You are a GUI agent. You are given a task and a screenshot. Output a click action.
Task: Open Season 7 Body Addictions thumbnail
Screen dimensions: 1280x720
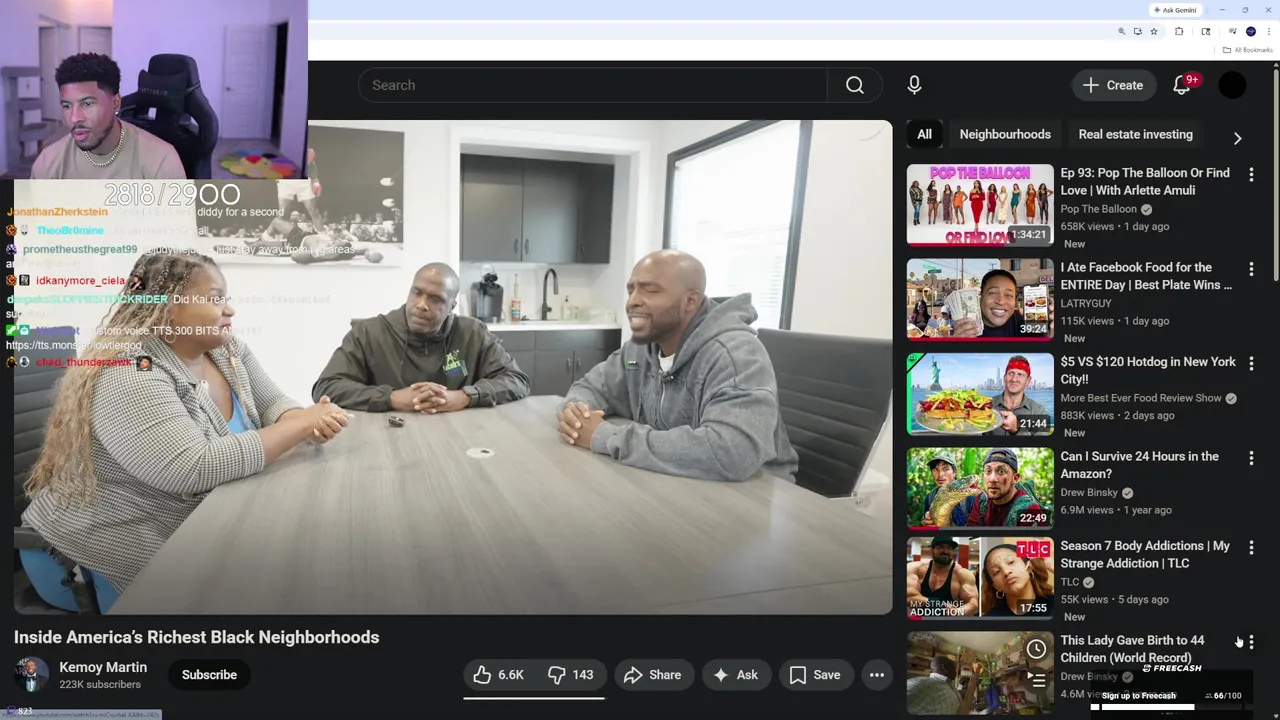pyautogui.click(x=980, y=577)
